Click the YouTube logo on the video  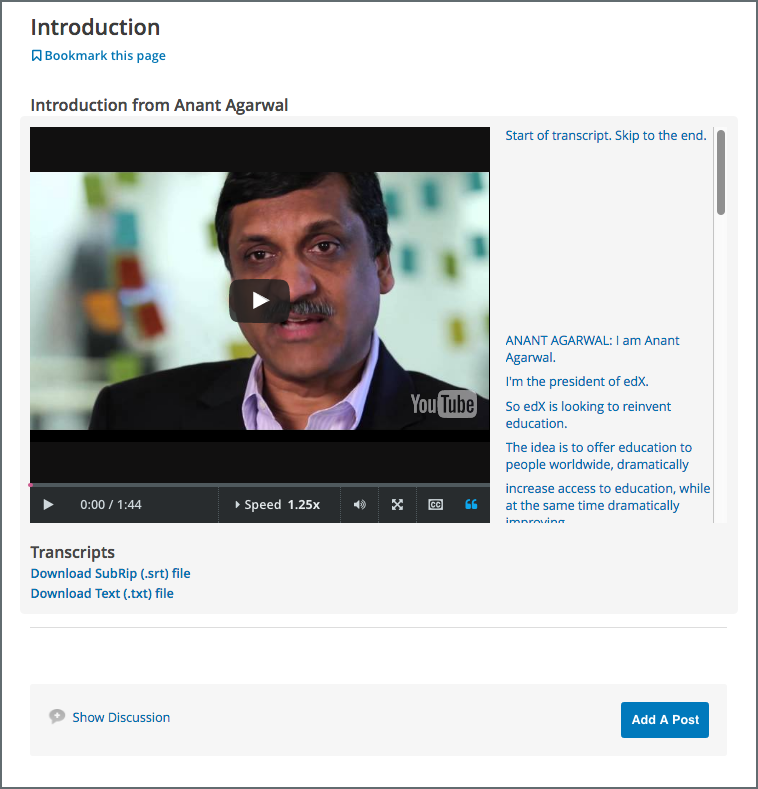point(443,404)
